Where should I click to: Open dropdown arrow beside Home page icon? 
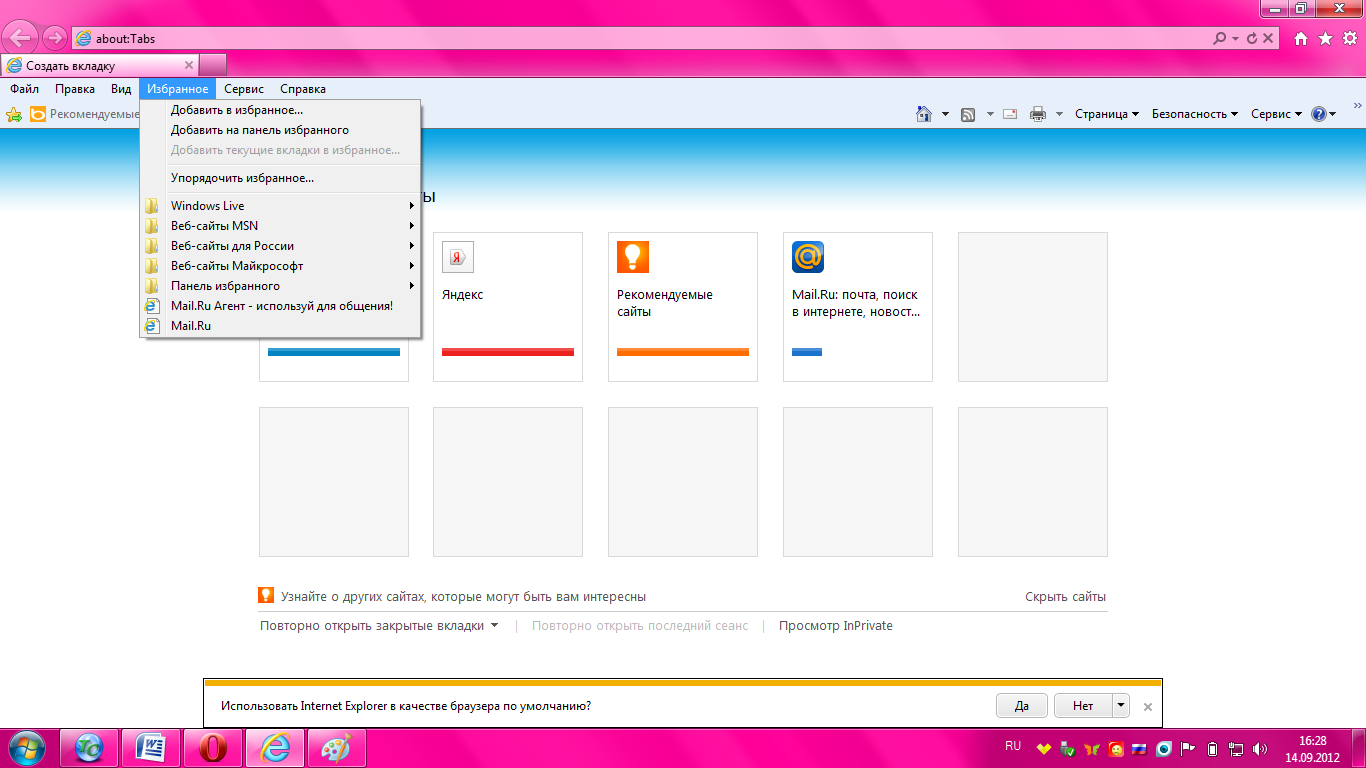(x=945, y=114)
